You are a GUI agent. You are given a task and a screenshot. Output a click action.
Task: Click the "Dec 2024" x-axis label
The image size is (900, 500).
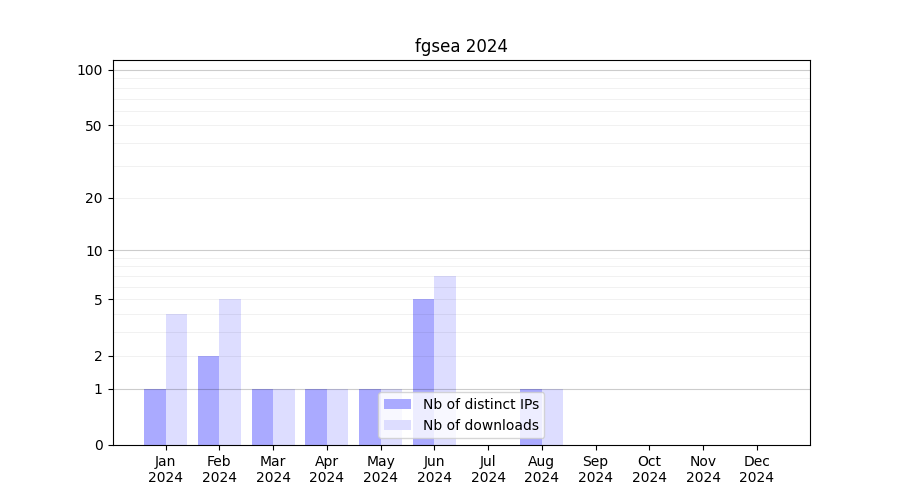[757, 469]
